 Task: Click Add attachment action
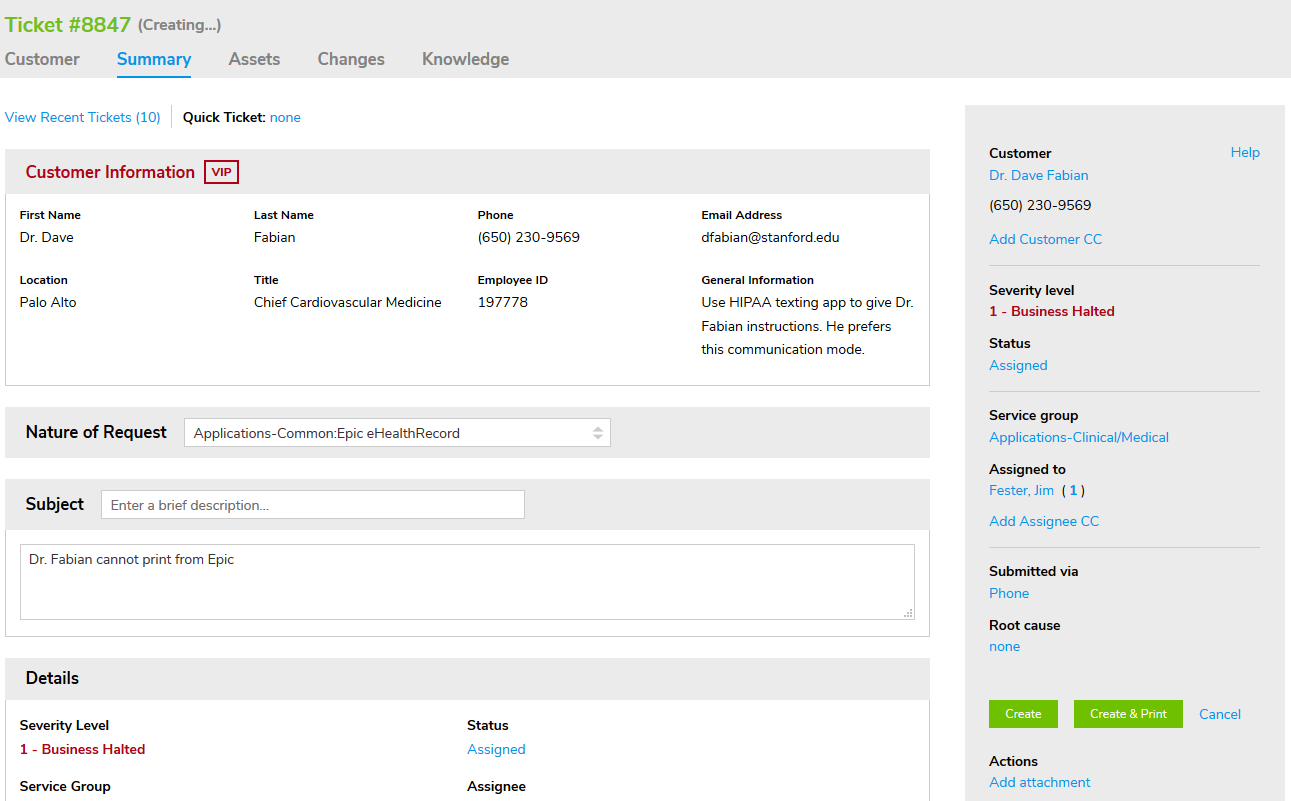1039,782
